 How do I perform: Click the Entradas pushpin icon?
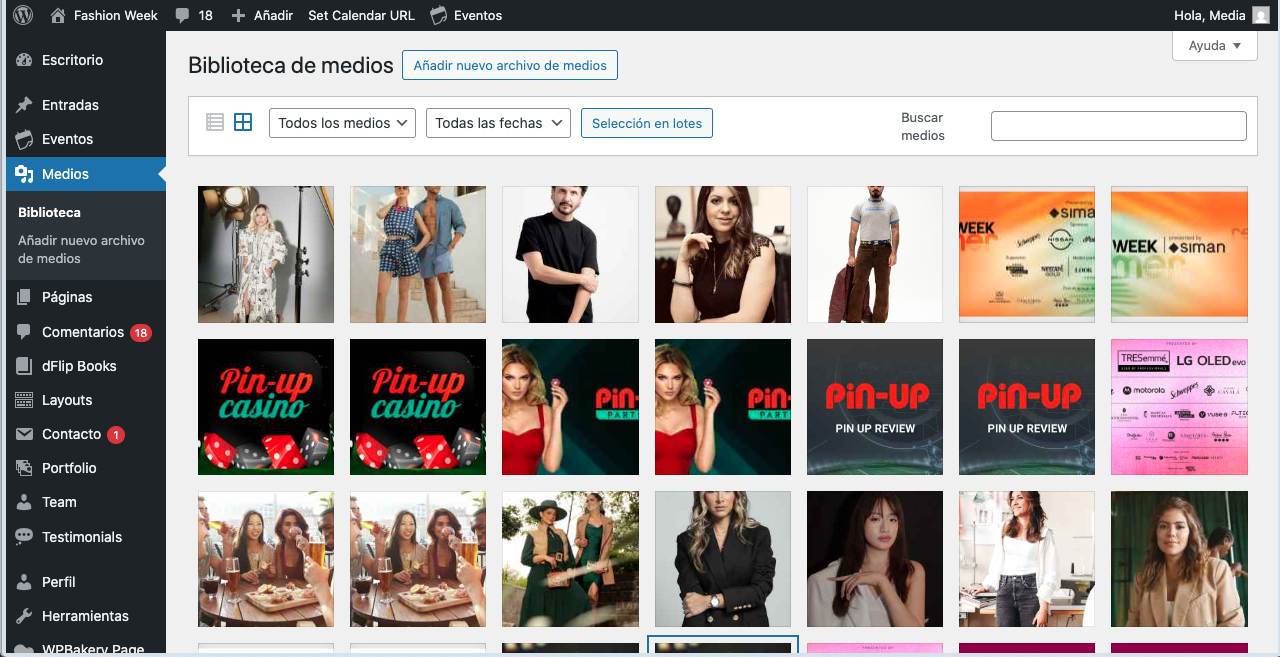pyautogui.click(x=25, y=105)
